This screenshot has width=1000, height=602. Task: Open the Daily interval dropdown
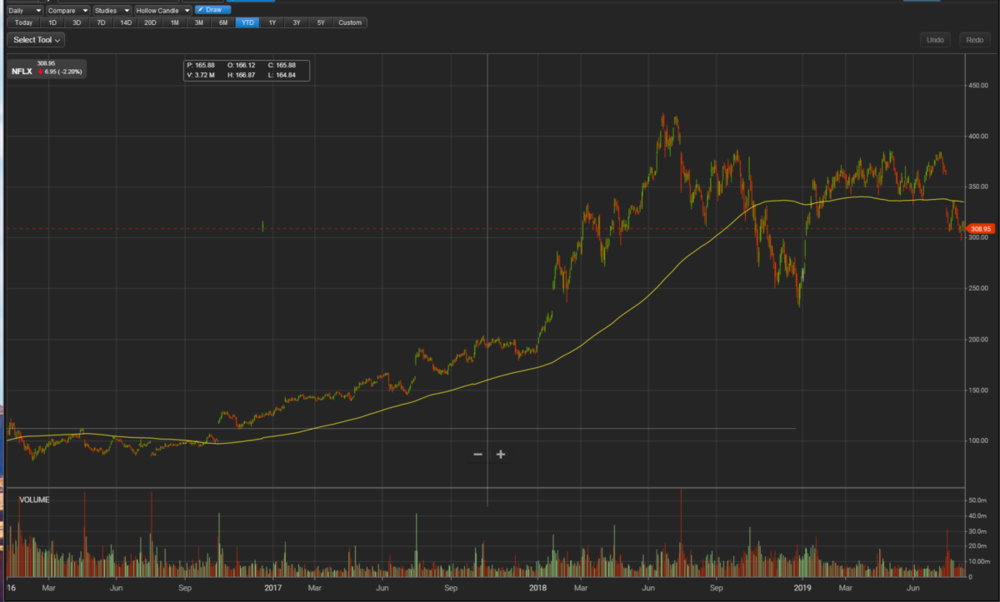(20, 8)
